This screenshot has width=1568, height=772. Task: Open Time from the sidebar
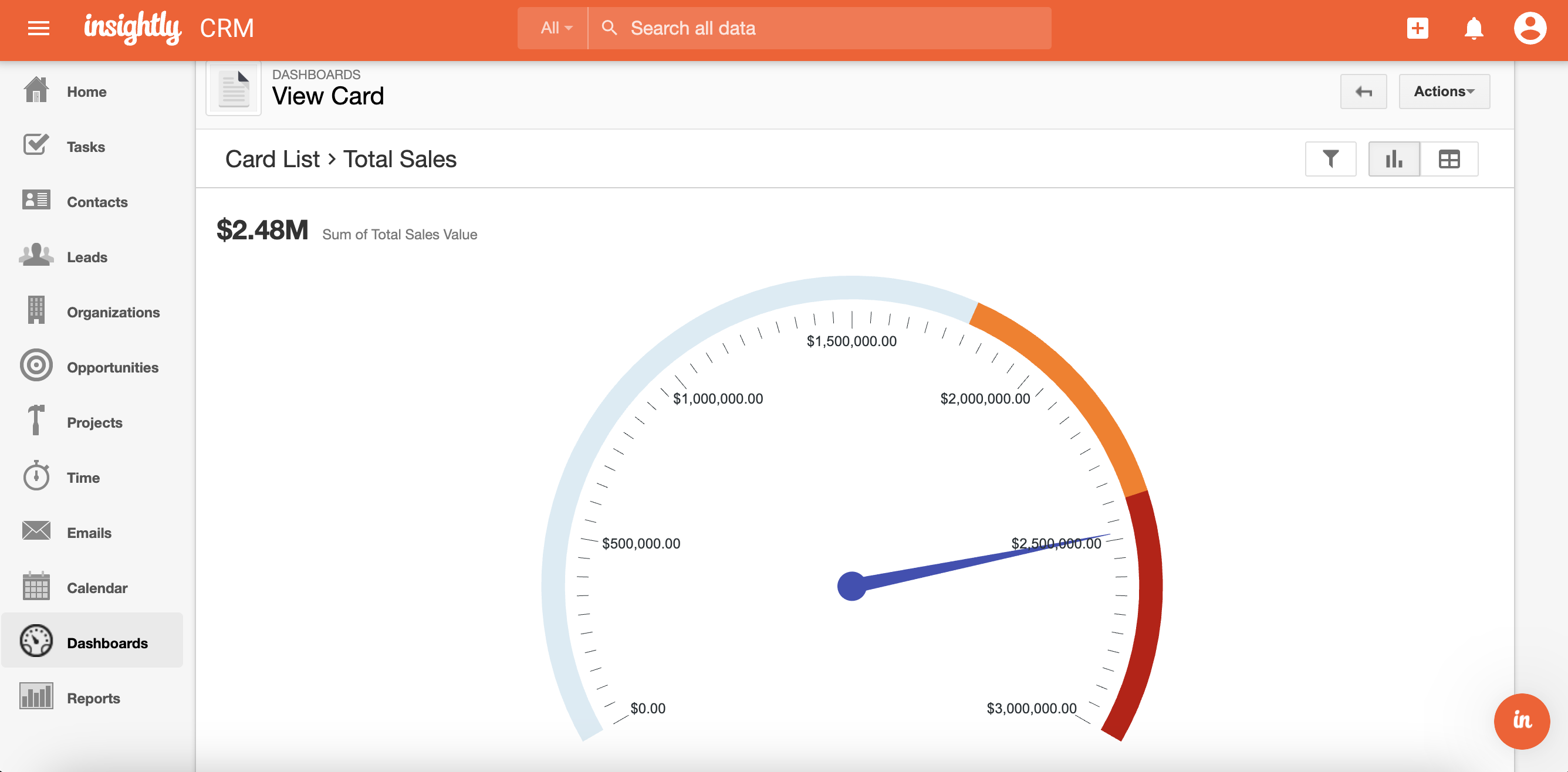click(x=83, y=478)
